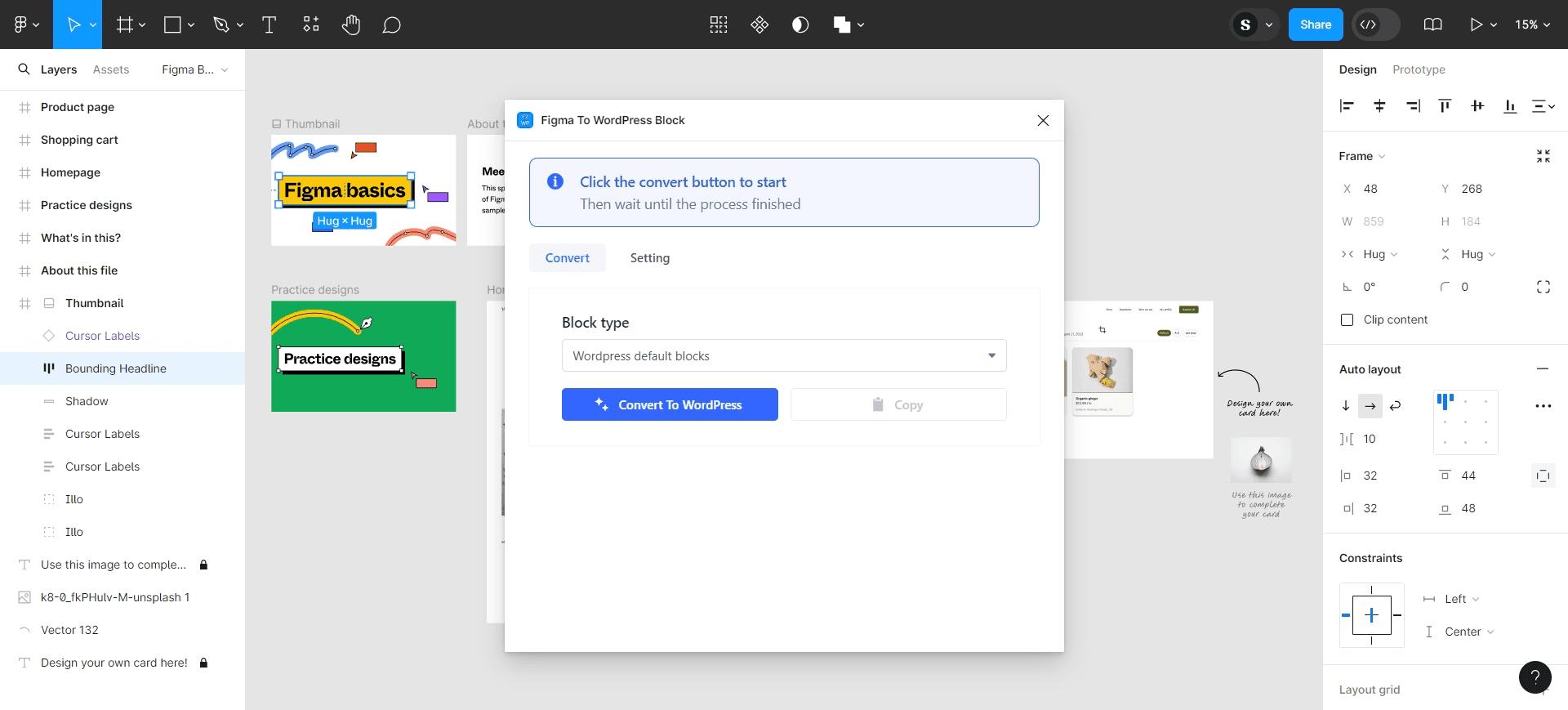Click lock icon on Use this image layer
The image size is (1568, 710).
203,565
